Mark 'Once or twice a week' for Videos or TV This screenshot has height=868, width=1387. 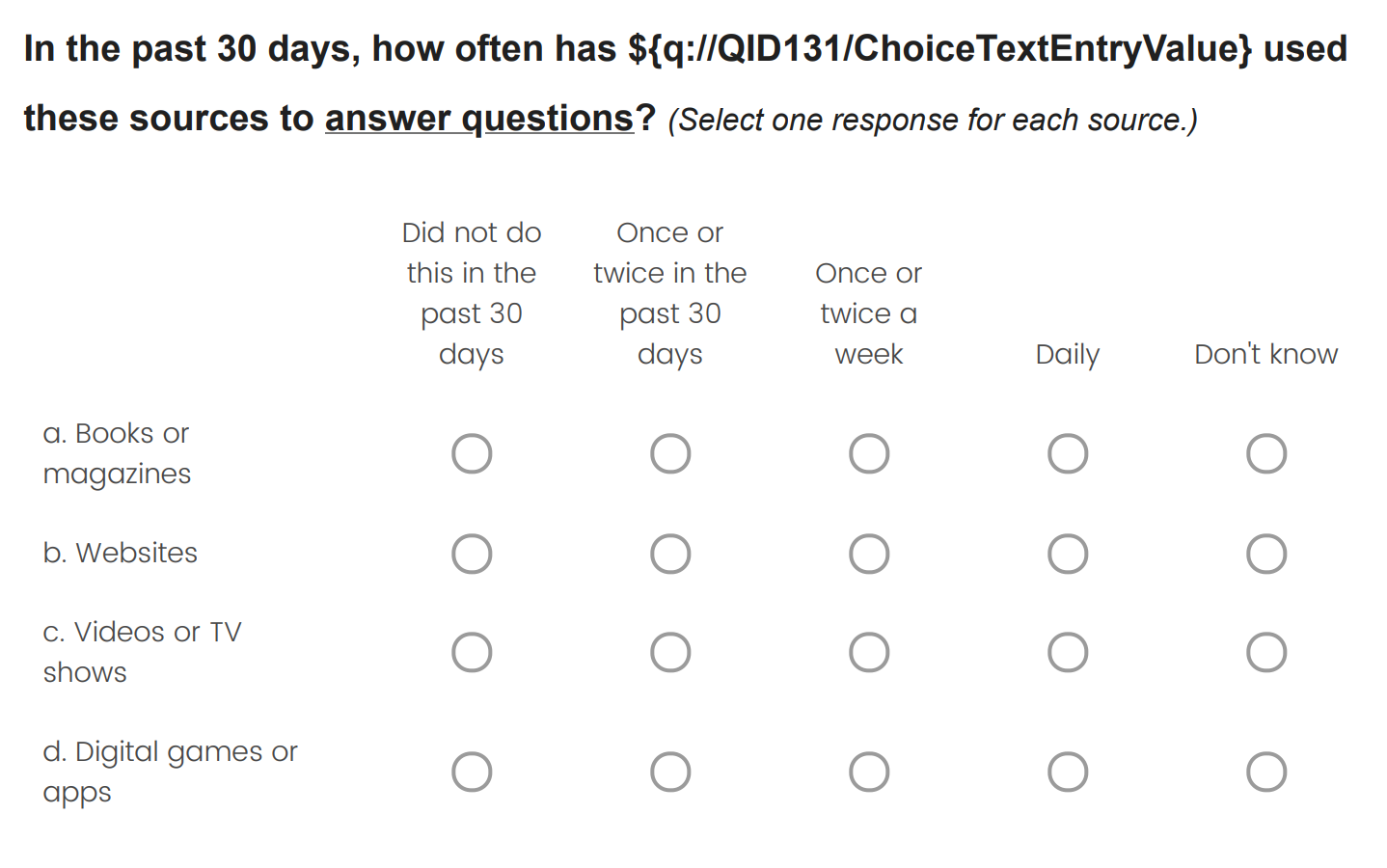coord(869,652)
